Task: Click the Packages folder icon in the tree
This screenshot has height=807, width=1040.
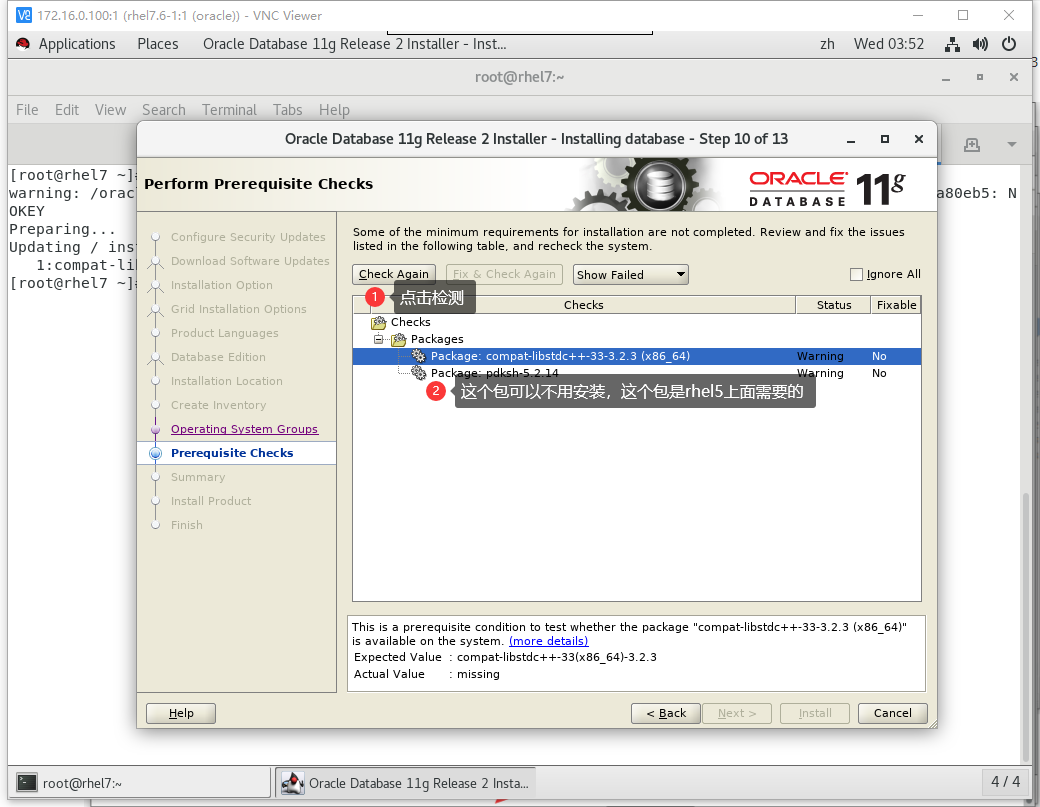Action: (399, 340)
